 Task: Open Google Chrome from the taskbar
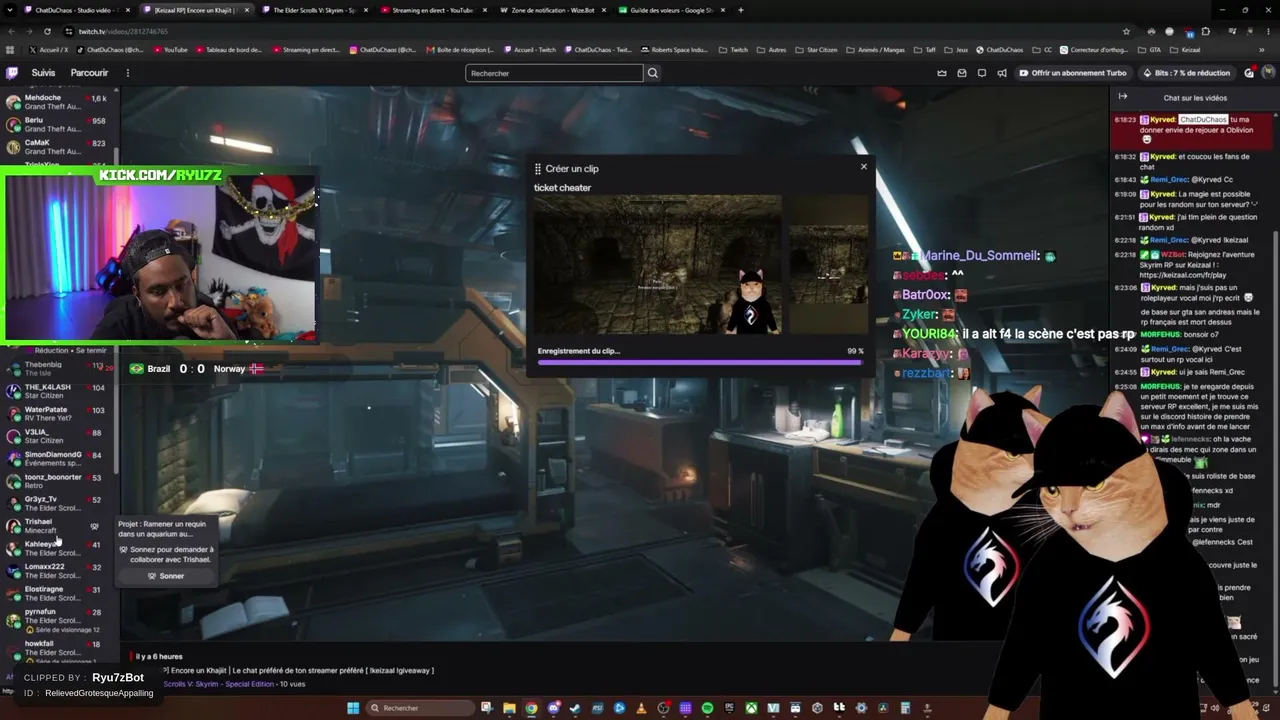point(531,708)
